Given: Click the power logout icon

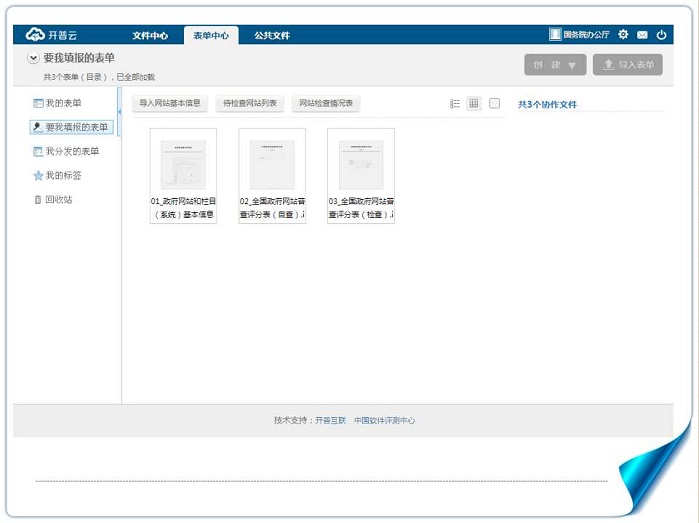Looking at the screenshot, I should pyautogui.click(x=661, y=35).
